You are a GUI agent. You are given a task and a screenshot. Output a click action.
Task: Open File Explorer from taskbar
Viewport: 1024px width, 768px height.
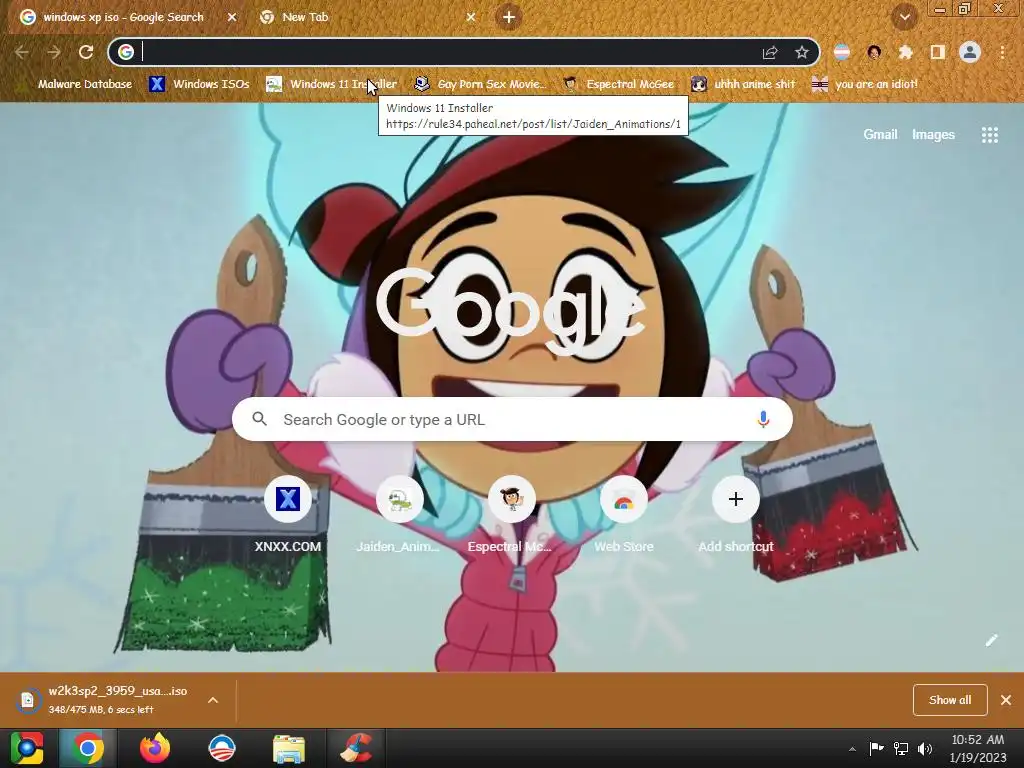click(289, 748)
